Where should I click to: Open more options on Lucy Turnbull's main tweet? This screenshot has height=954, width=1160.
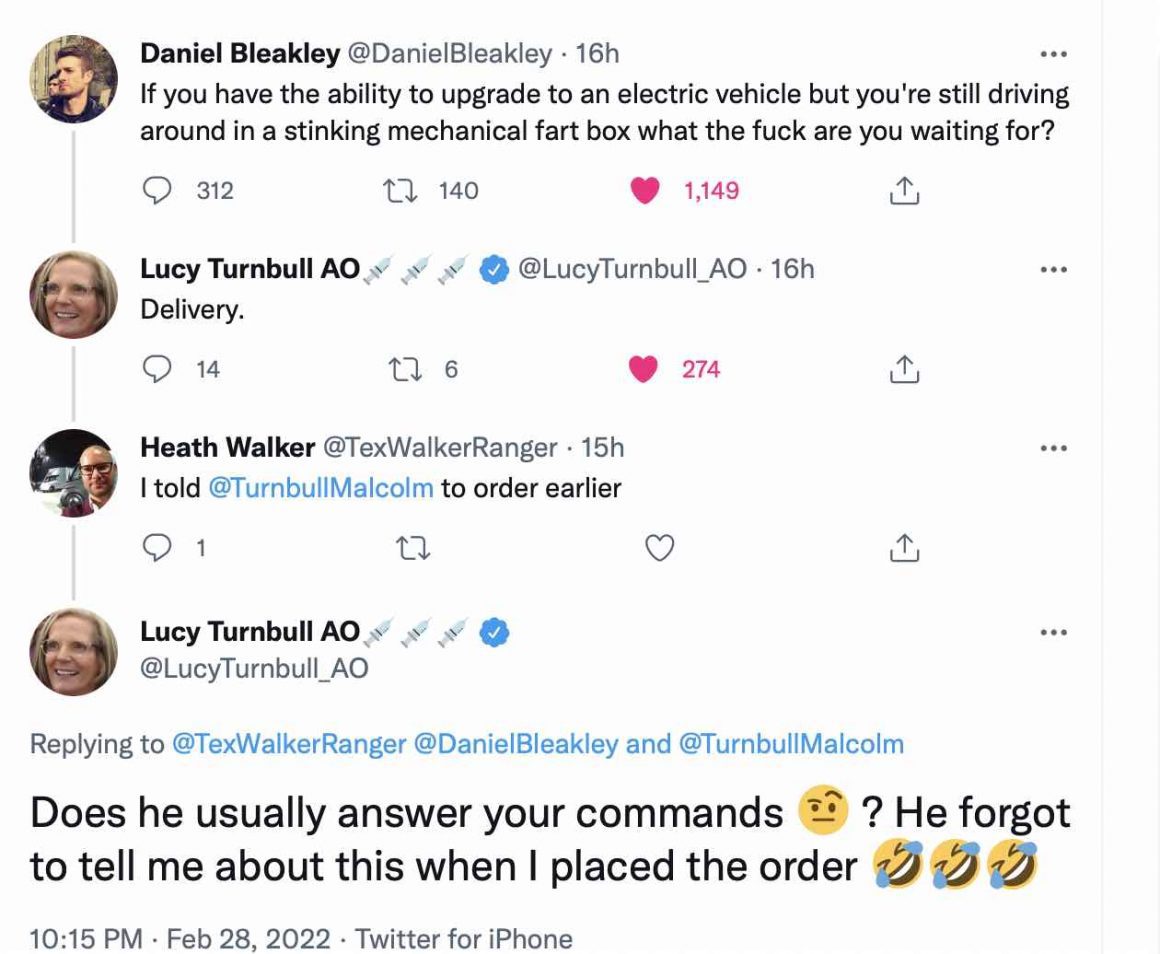[x=1054, y=632]
